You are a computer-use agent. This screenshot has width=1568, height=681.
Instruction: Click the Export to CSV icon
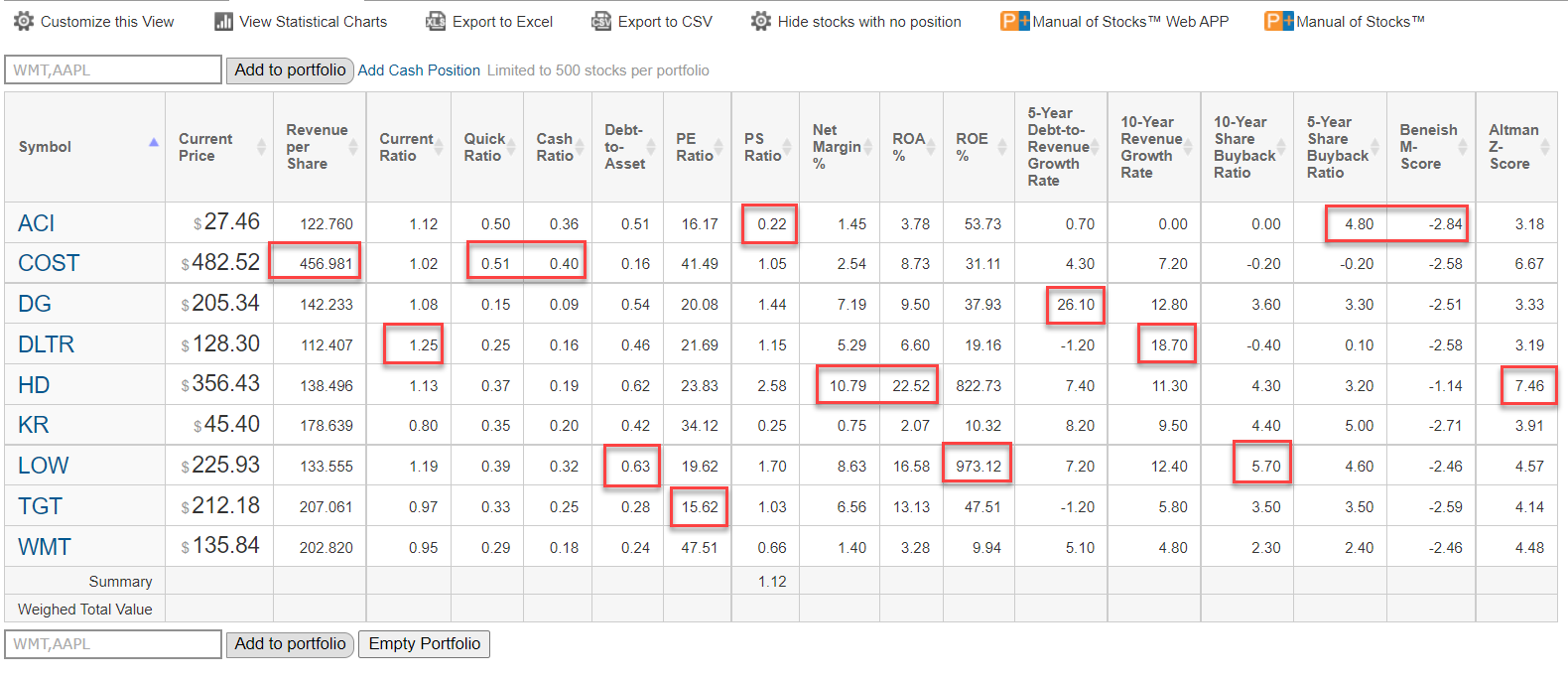coord(601,21)
